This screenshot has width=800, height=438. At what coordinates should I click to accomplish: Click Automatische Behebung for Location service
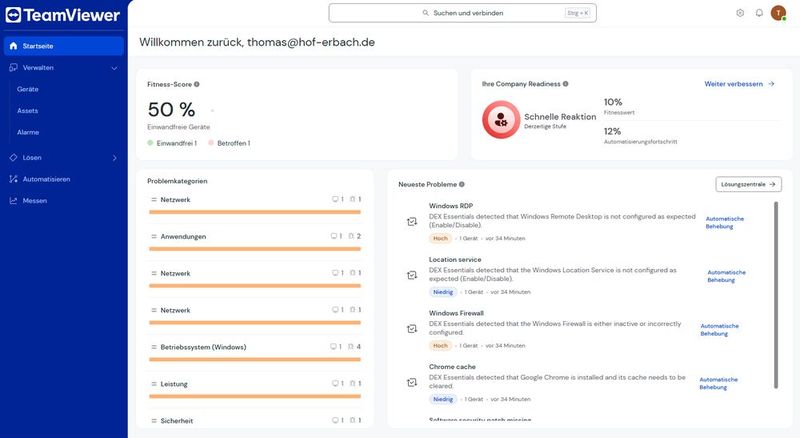pyautogui.click(x=727, y=276)
